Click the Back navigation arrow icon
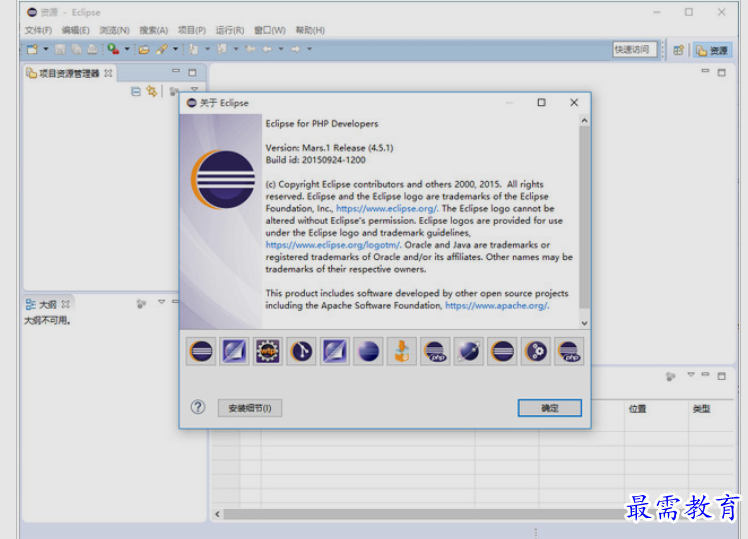Screen dimensions: 748x539 267,49
